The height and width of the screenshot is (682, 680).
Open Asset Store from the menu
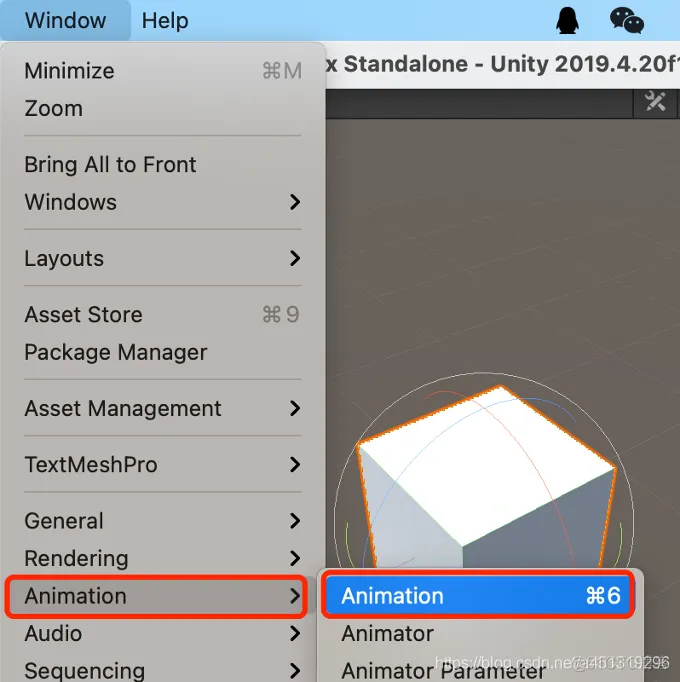[x=163, y=314]
